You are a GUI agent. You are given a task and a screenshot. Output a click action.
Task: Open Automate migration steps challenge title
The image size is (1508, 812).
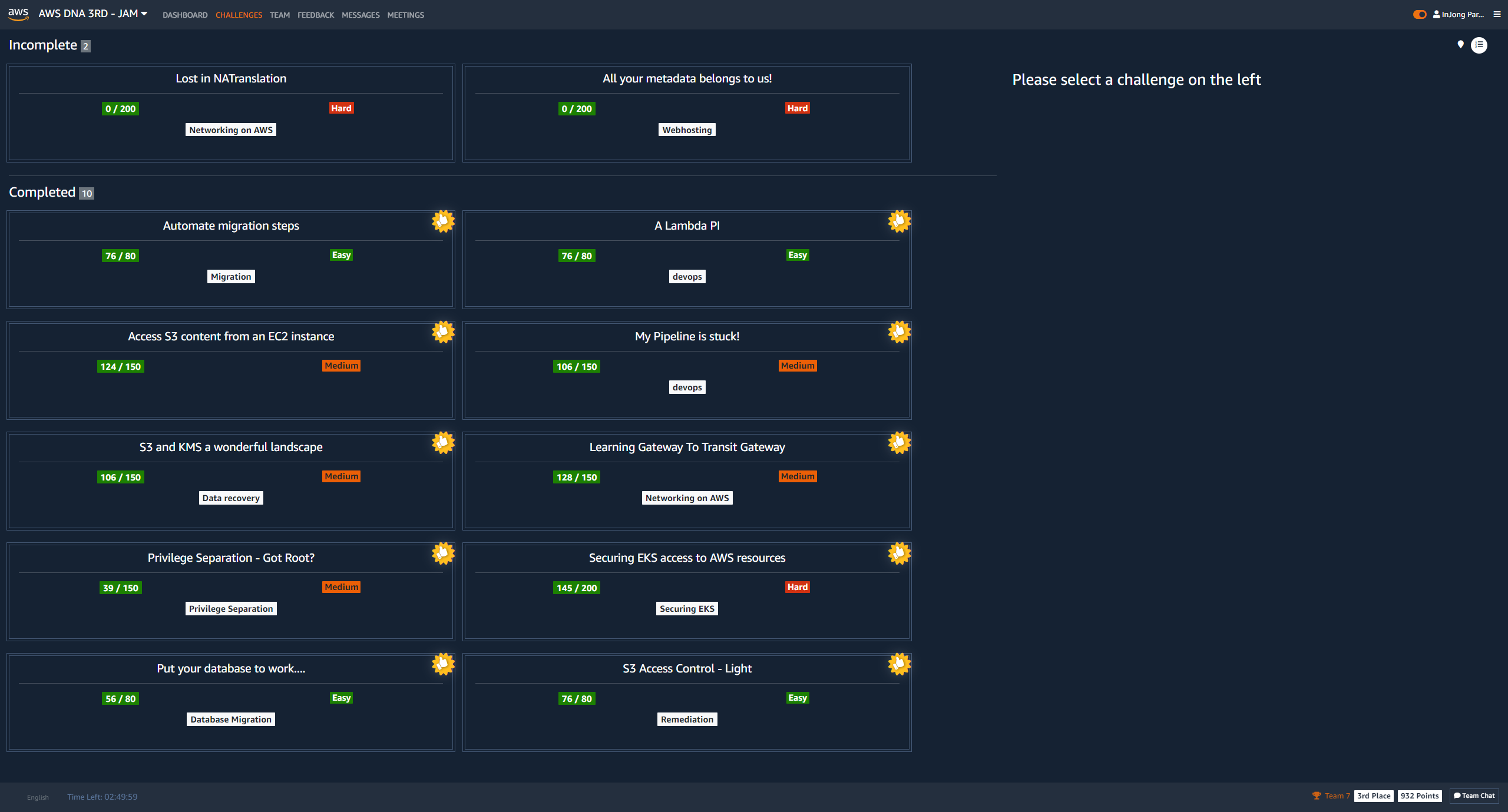[231, 226]
